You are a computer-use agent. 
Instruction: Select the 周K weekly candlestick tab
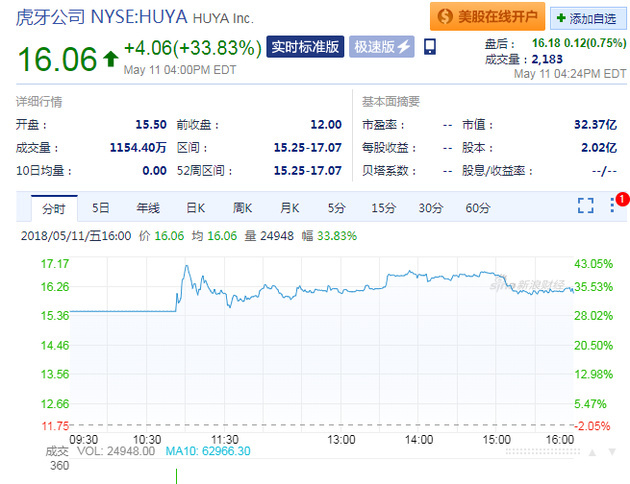(243, 208)
